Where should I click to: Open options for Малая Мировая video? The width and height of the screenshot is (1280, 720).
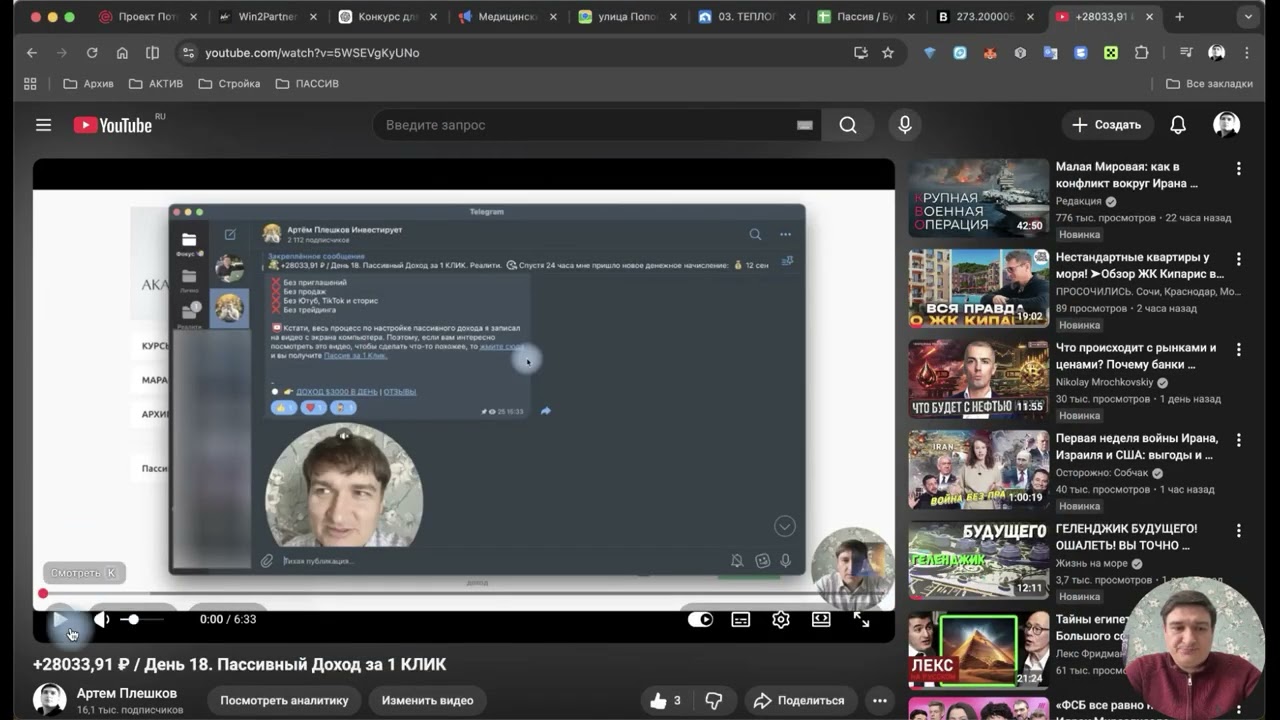1239,169
